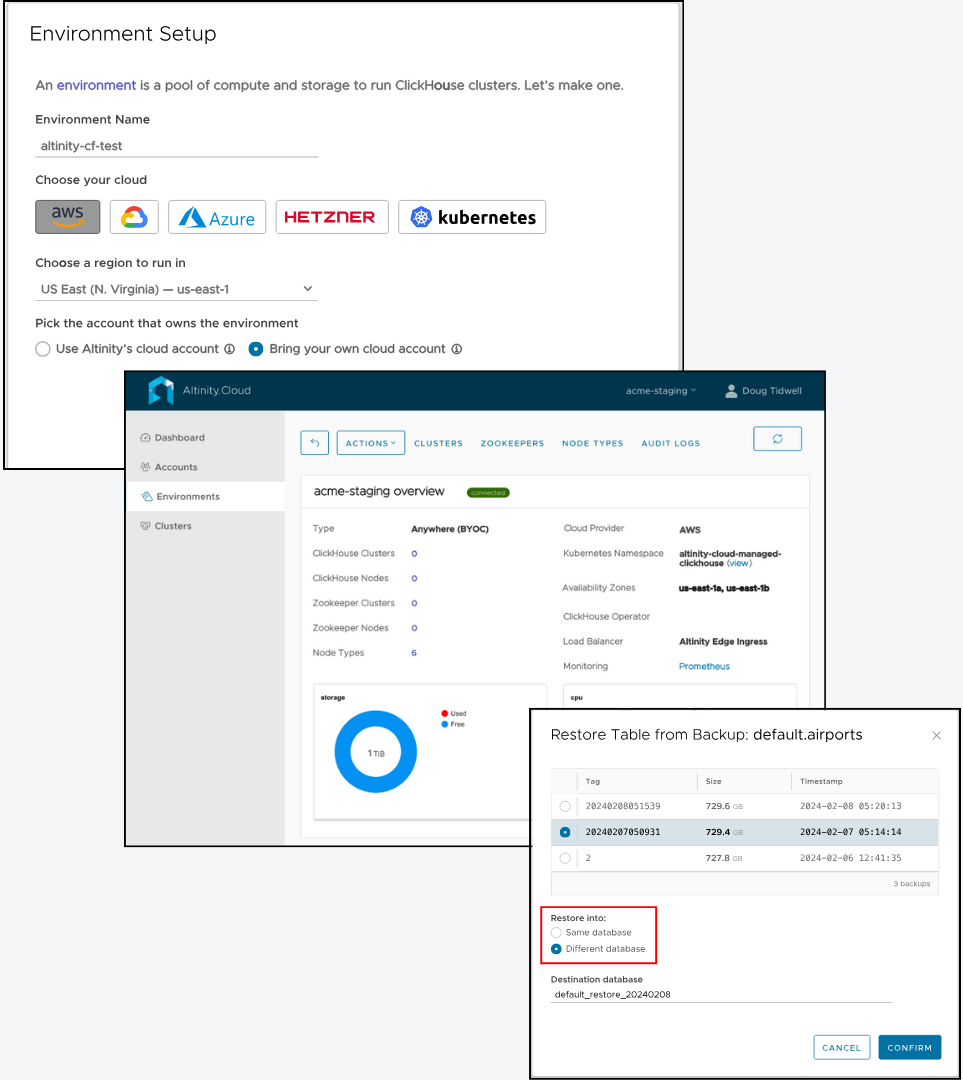Click timestamp 2024-02-06 12:41:35

(850, 858)
